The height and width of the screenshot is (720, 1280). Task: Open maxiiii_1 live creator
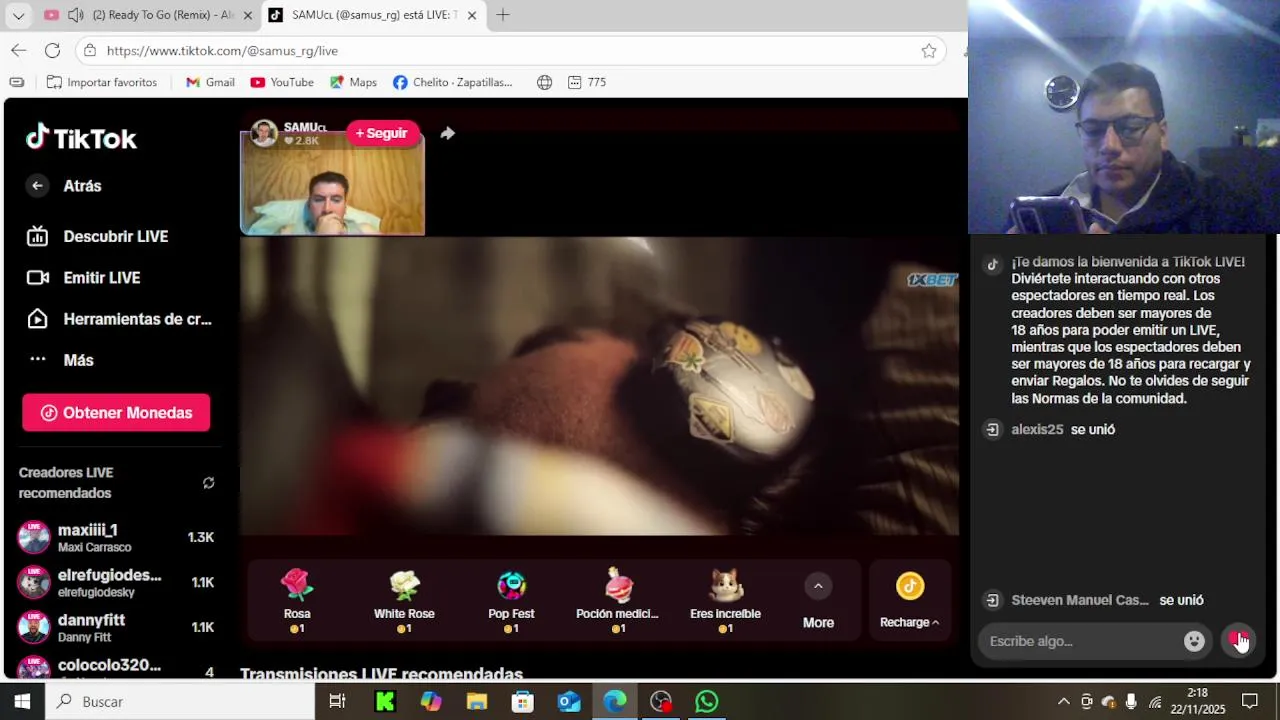tap(116, 537)
